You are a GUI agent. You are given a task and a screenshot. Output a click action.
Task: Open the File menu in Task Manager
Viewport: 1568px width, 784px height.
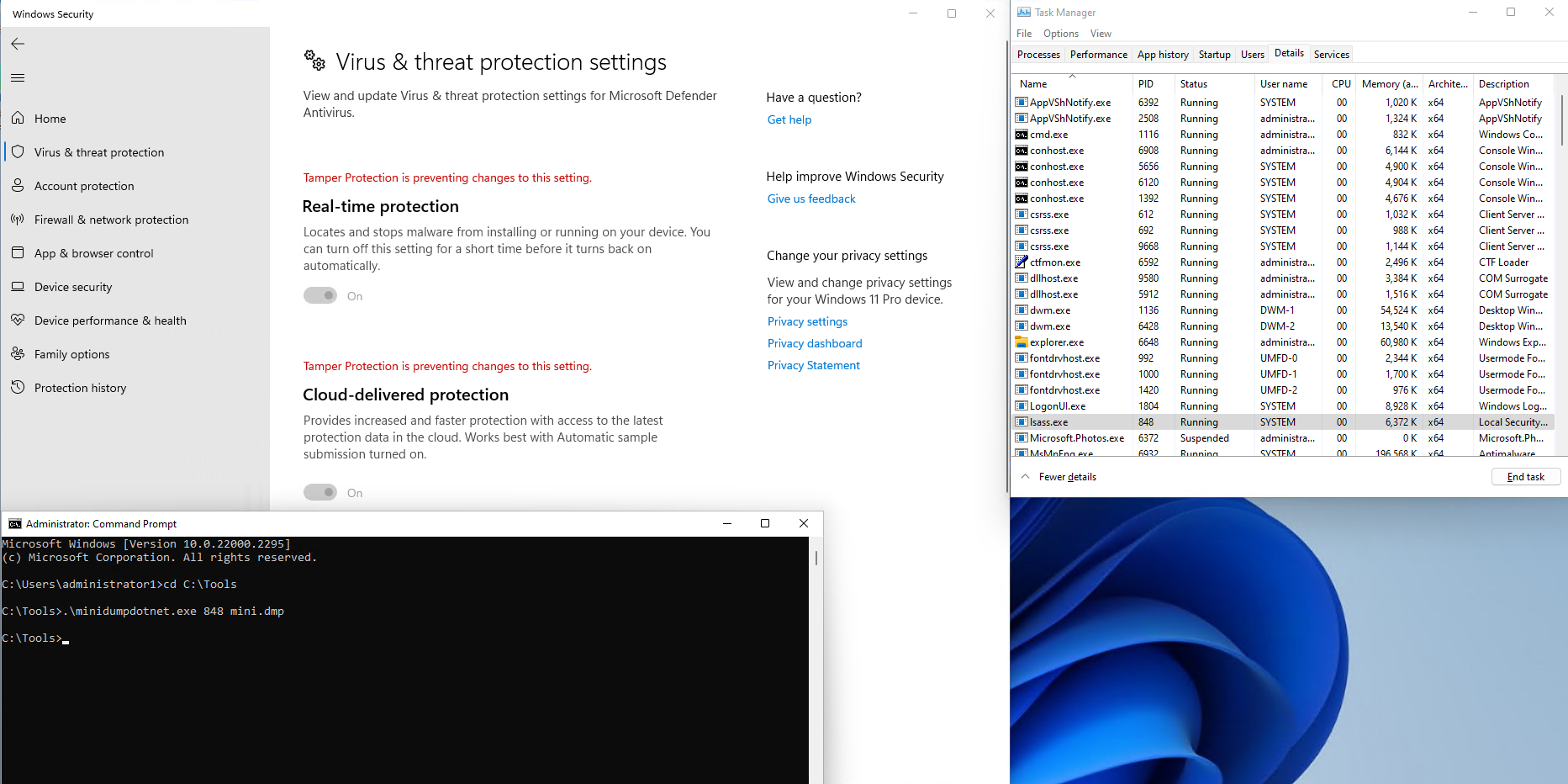pyautogui.click(x=1024, y=34)
